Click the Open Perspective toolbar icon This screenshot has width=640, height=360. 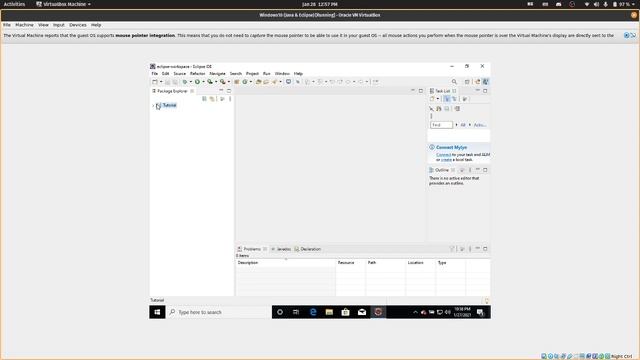[x=467, y=82]
